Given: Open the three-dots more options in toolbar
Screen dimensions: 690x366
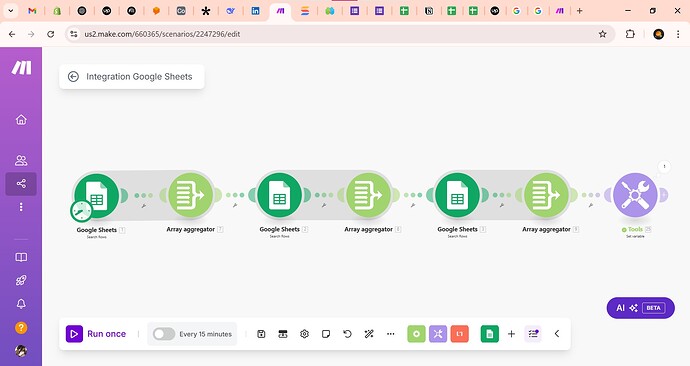Looking at the screenshot, I should 390,334.
